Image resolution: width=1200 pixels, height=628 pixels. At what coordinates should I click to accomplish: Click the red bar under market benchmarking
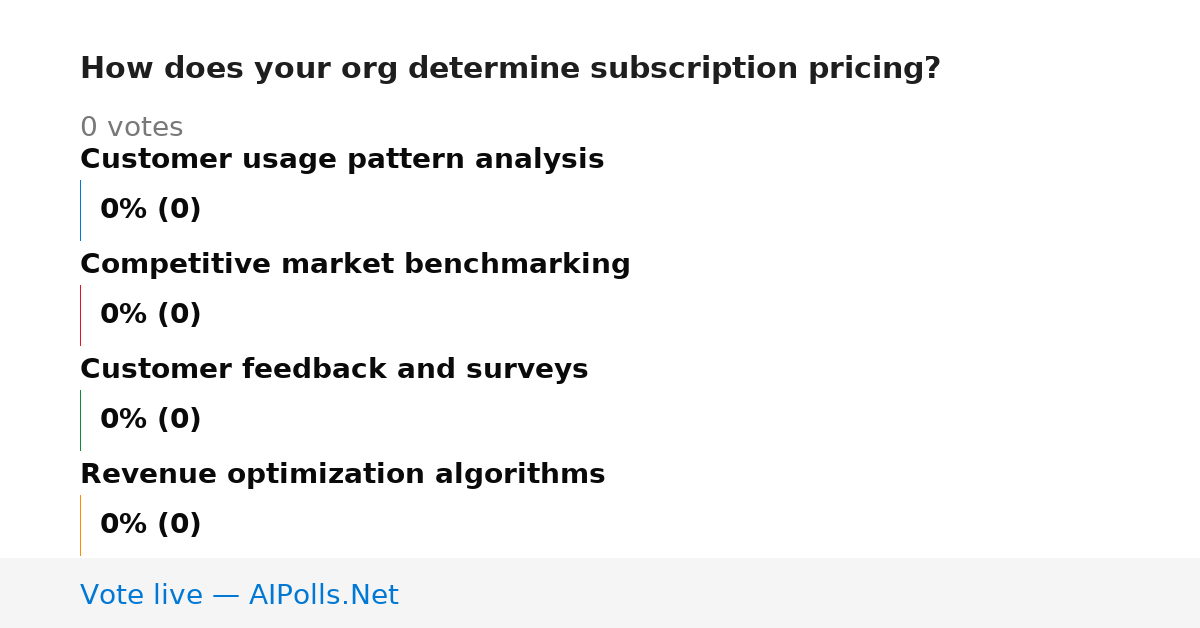[x=80, y=315]
